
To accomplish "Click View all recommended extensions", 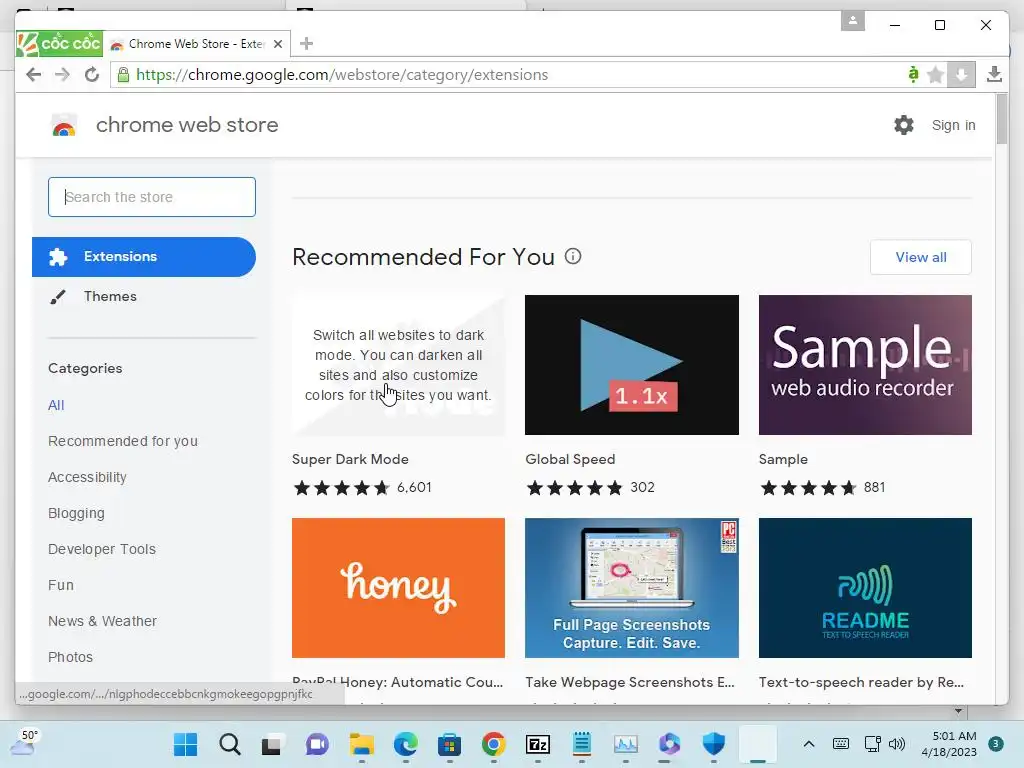I will 921,257.
